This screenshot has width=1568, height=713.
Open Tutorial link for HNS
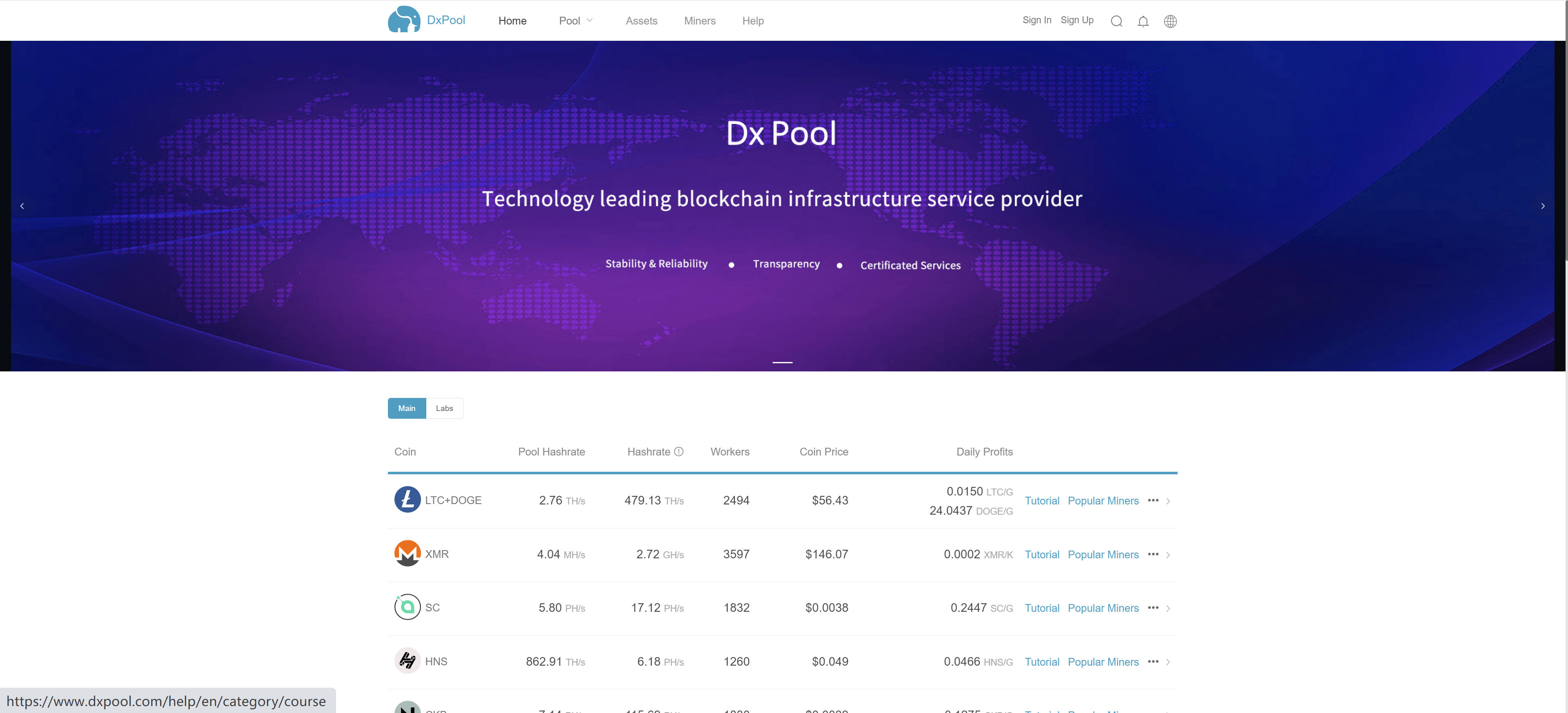(1042, 661)
